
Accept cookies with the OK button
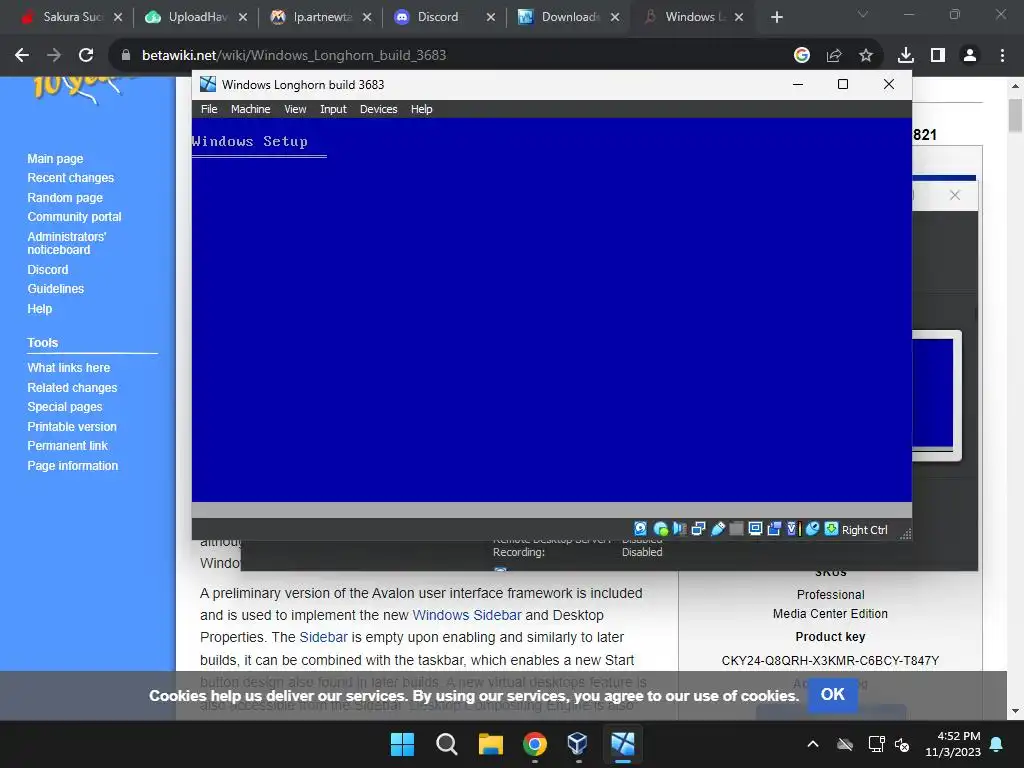pos(832,695)
